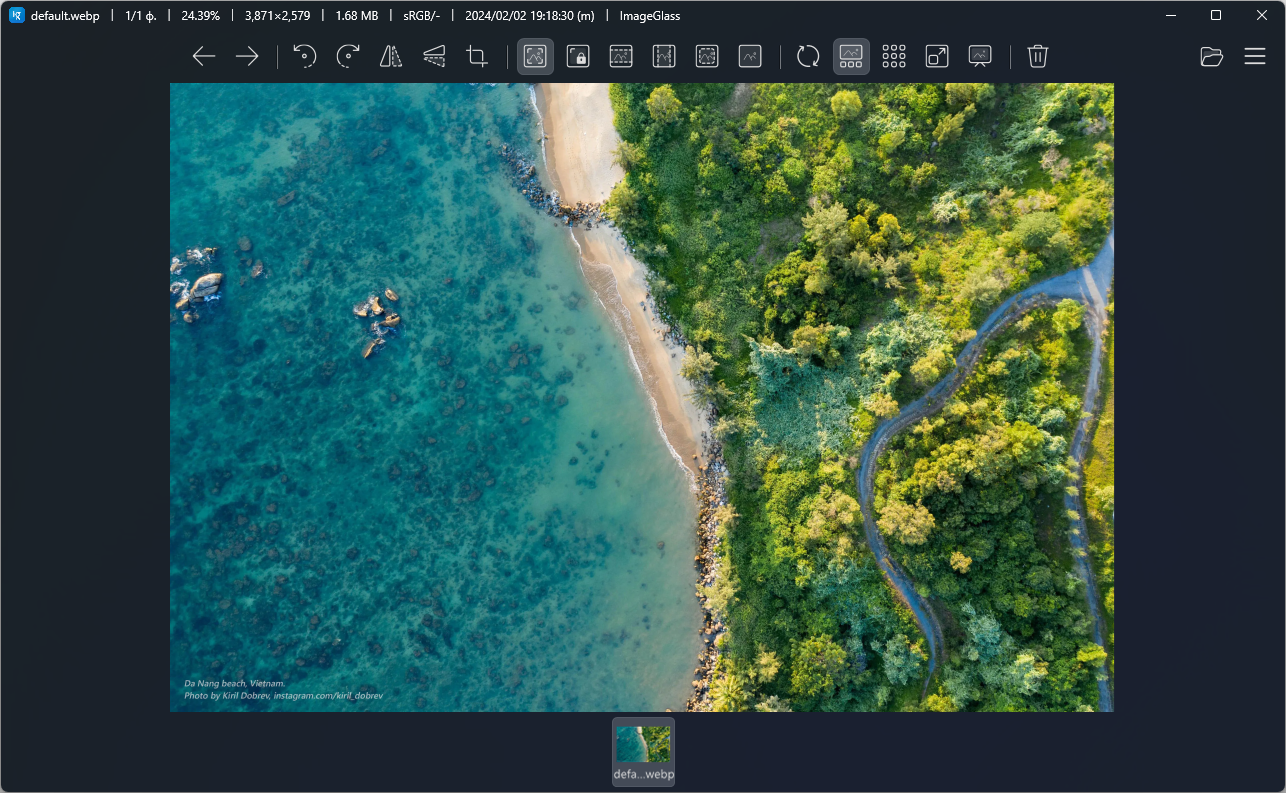The image size is (1286, 793).
Task: Open the hamburger main menu
Action: tap(1255, 57)
